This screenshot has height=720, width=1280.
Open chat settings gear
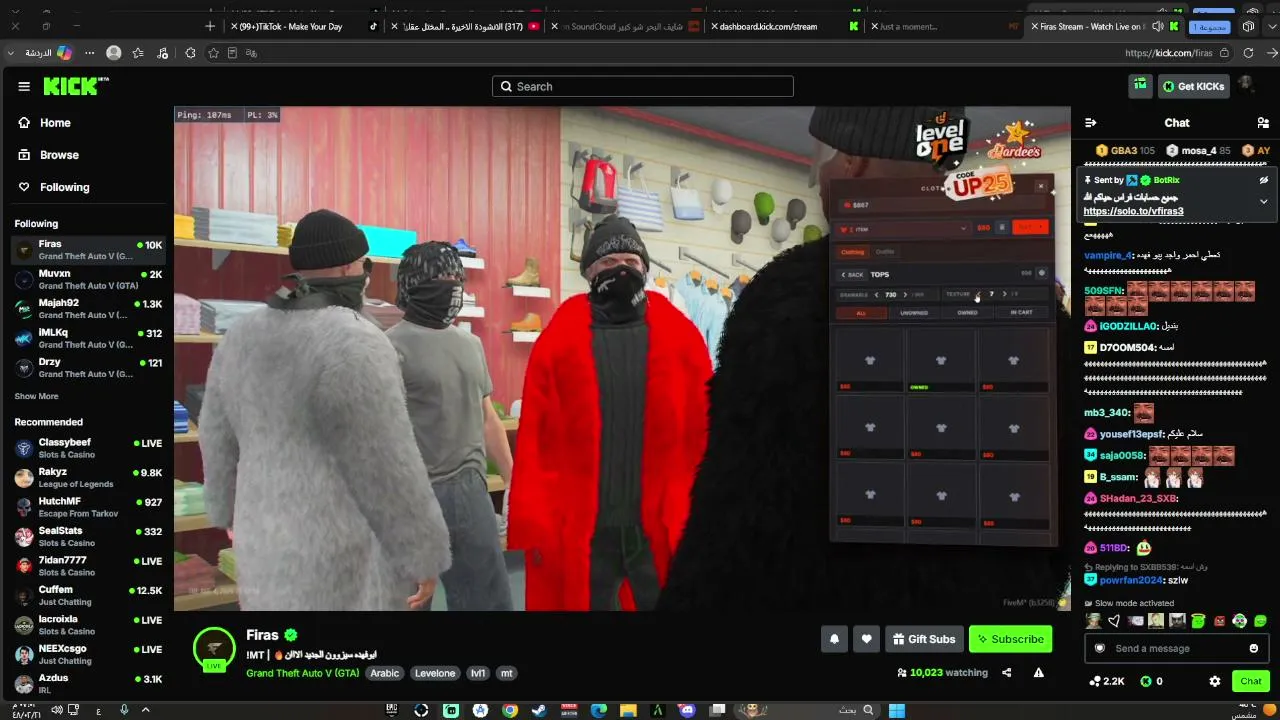[1215, 681]
